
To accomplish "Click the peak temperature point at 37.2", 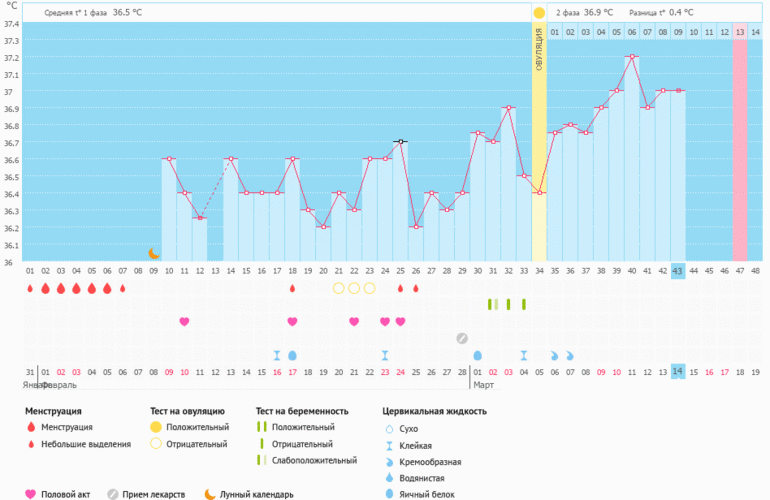I will click(631, 57).
